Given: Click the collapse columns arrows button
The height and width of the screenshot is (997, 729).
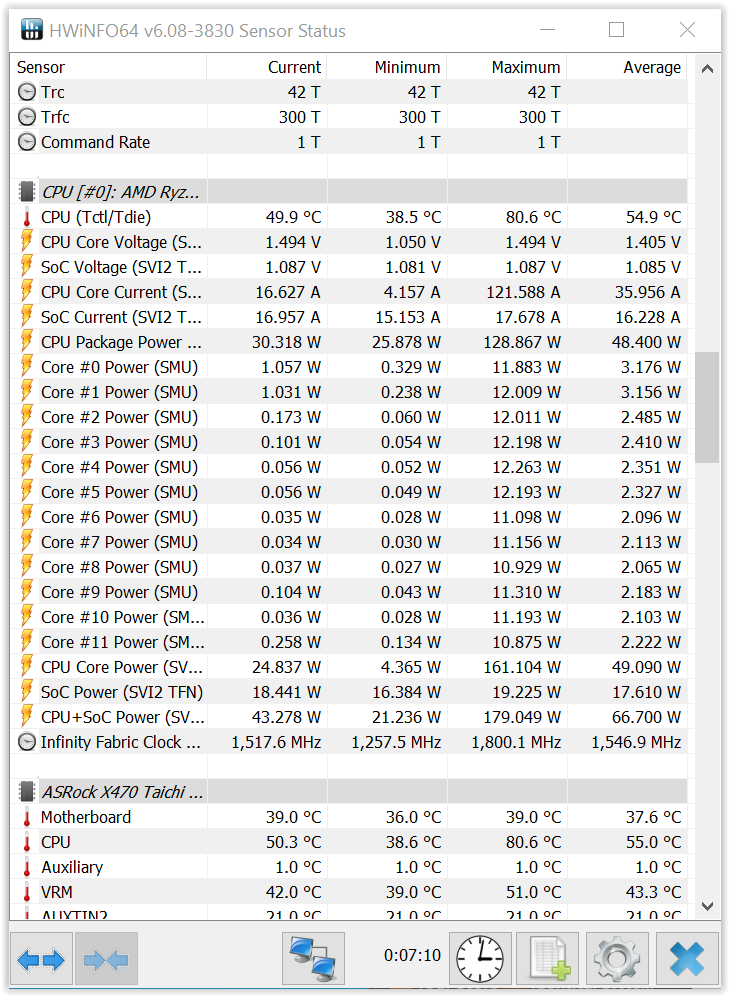Looking at the screenshot, I should [x=106, y=958].
